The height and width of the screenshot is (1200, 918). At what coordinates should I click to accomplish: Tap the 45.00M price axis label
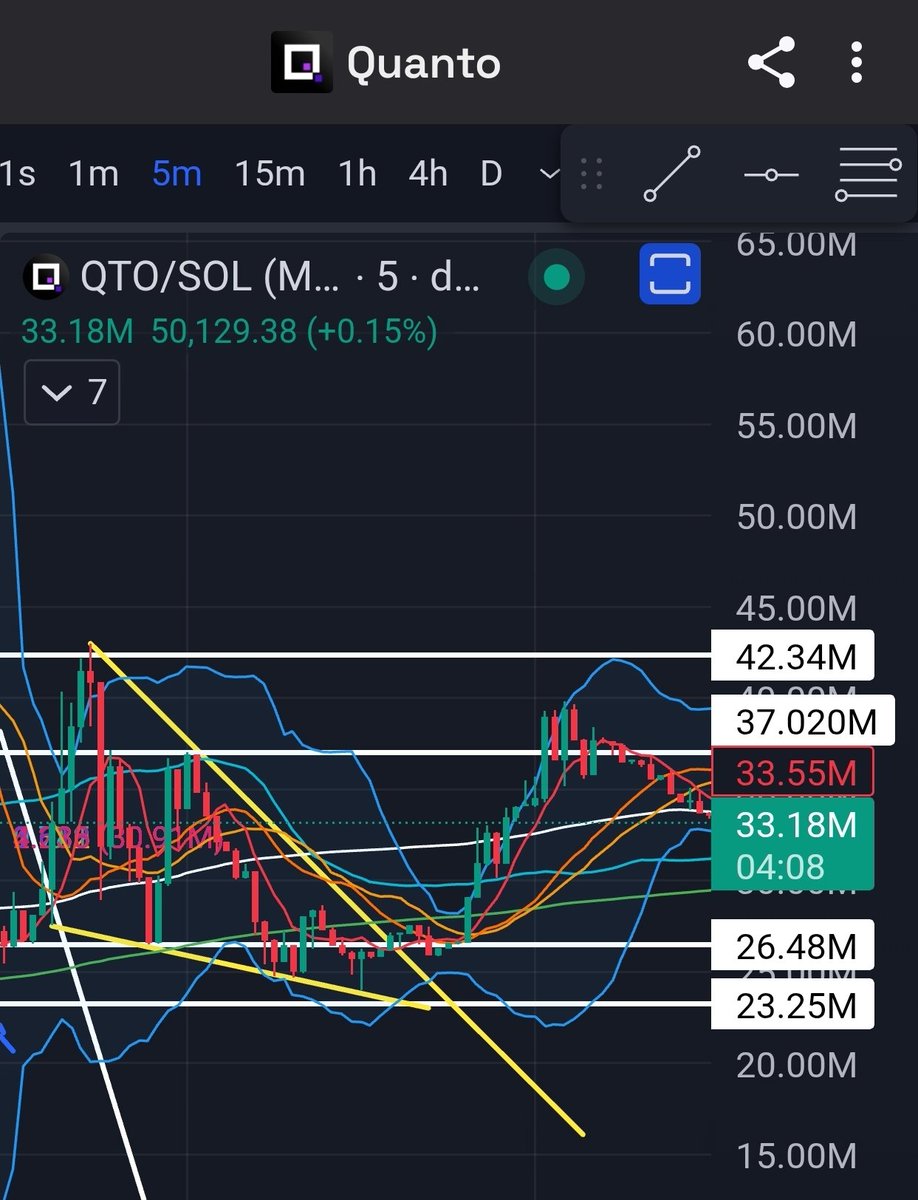[x=796, y=608]
